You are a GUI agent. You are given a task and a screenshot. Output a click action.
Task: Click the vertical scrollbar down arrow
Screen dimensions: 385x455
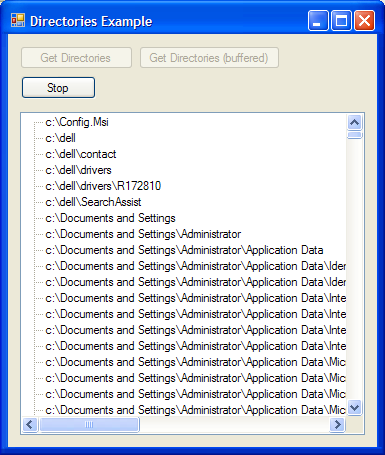coord(354,407)
